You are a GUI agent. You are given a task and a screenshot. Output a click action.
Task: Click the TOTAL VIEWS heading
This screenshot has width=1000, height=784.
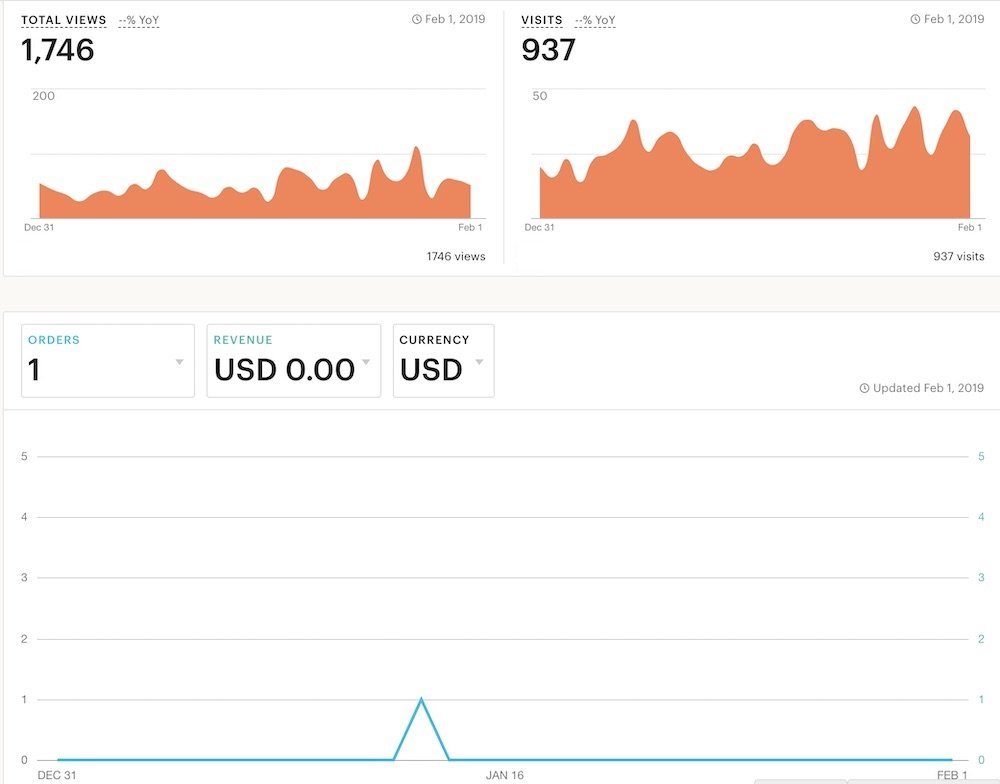64,20
